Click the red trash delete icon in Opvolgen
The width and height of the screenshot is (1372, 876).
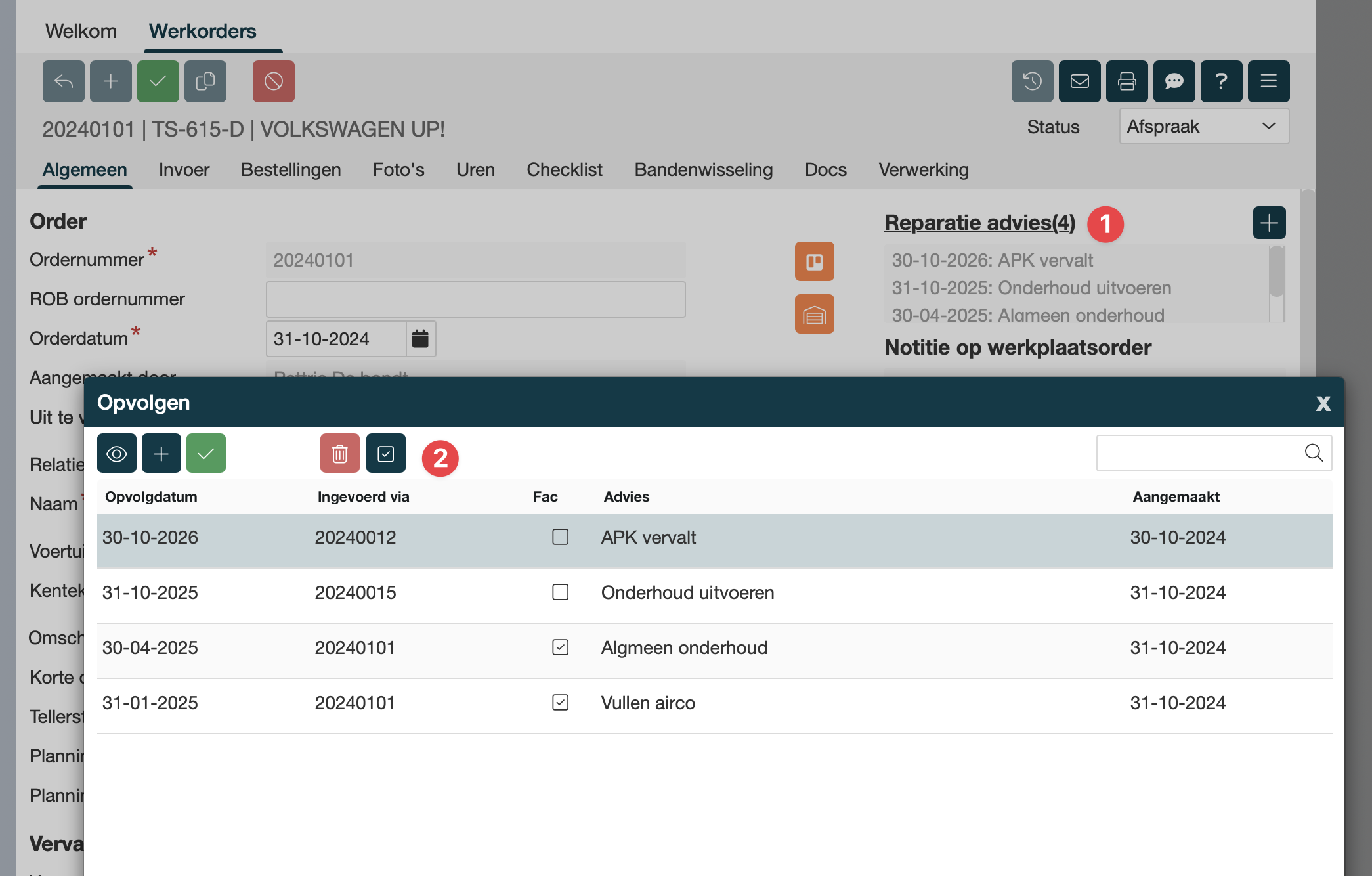[339, 453]
